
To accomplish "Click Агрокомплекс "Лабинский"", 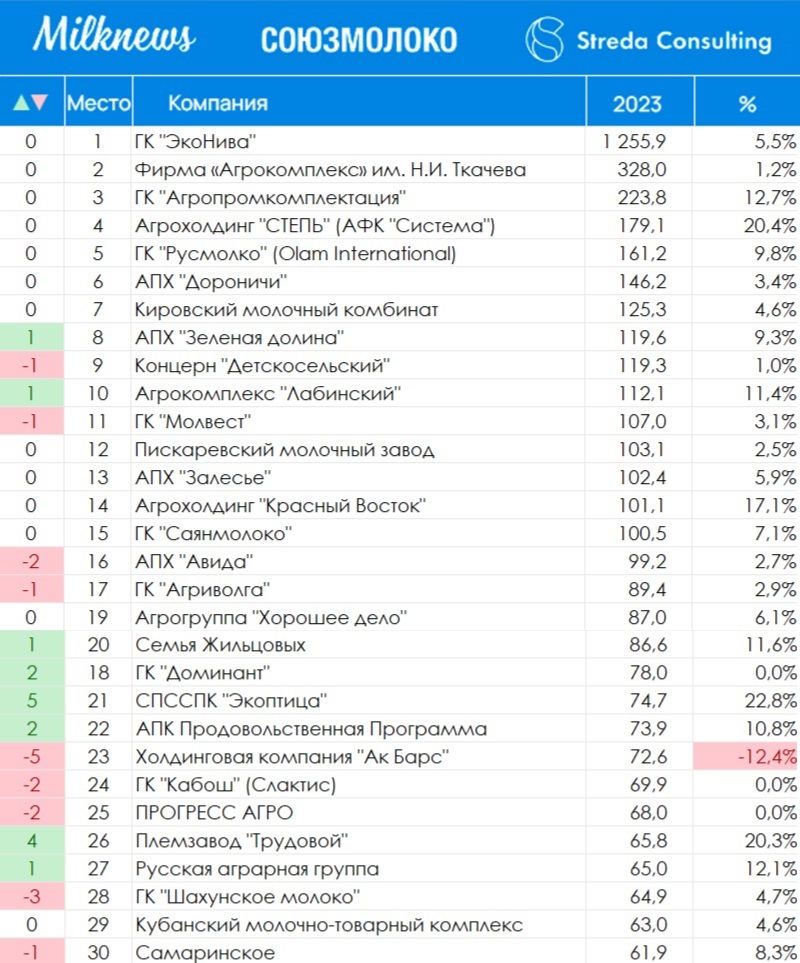I will 268,393.
